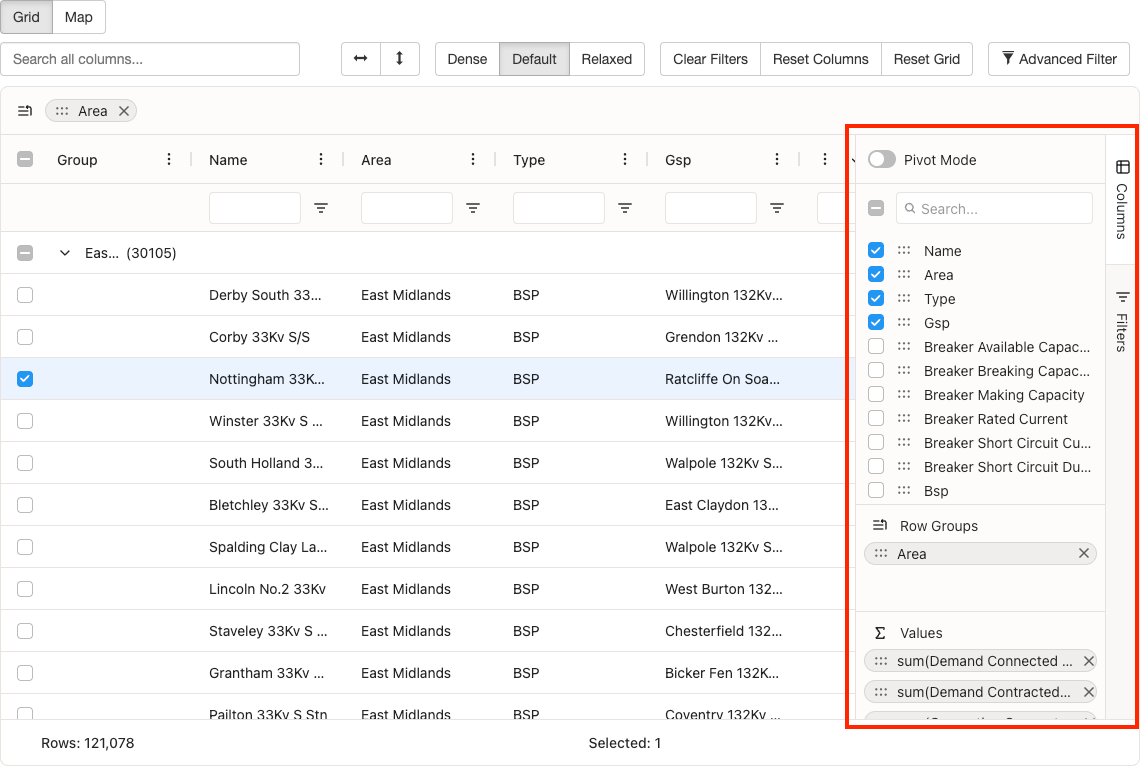Click the Sigma icon next to Values
1140x766 pixels.
pyautogui.click(x=879, y=632)
